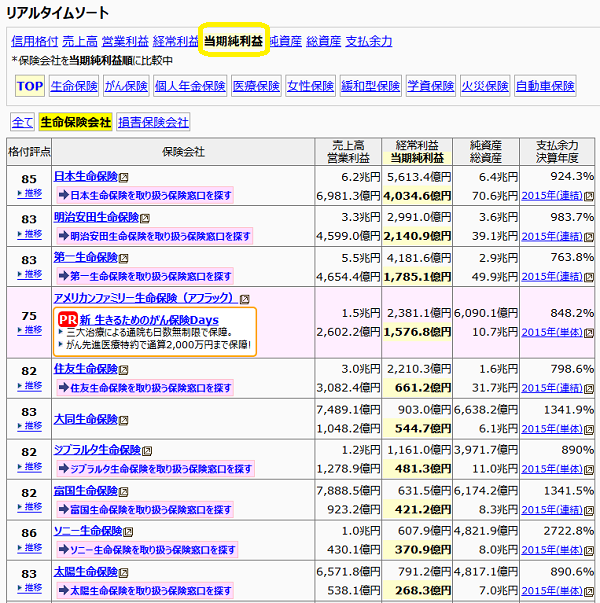Open external link icon beside ソニー生命保険
This screenshot has height=603, width=600.
pyautogui.click(x=128, y=532)
